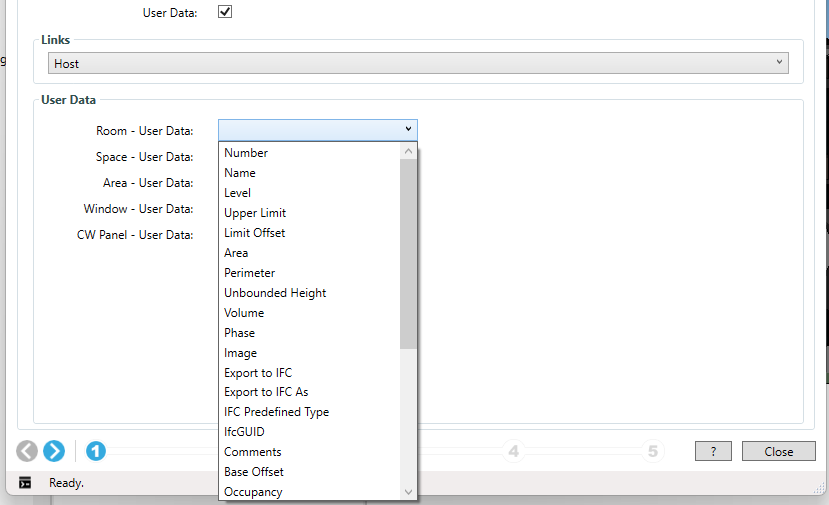
Task: Select the Unbounded Height option
Action: point(275,293)
